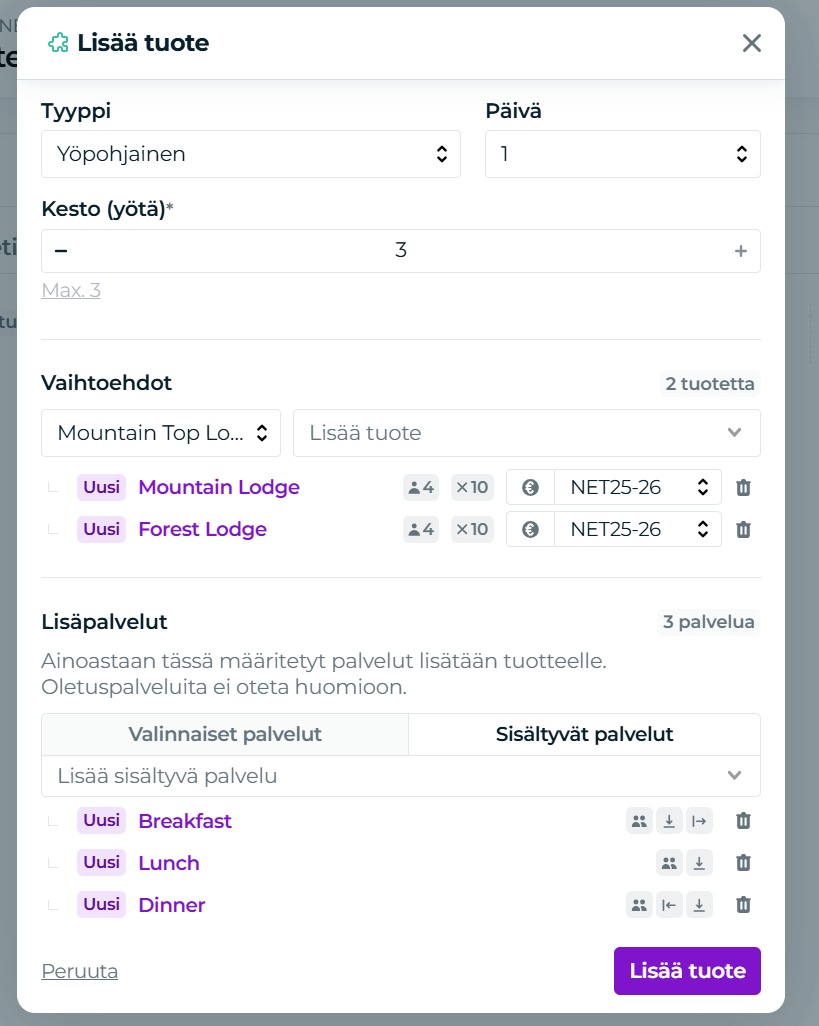Toggle the arrow-right icon on Breakfast row
The image size is (819, 1026).
[699, 821]
